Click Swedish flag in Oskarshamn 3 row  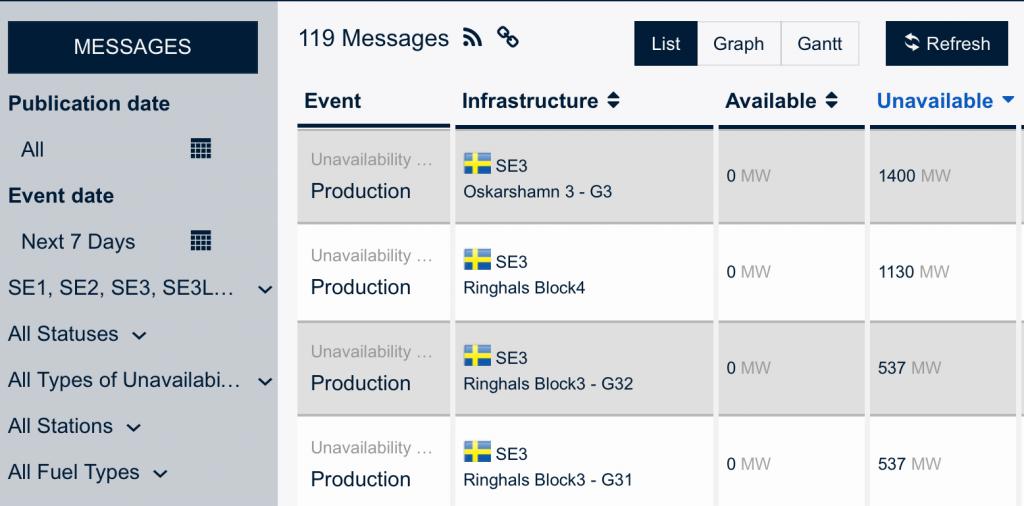(477, 164)
